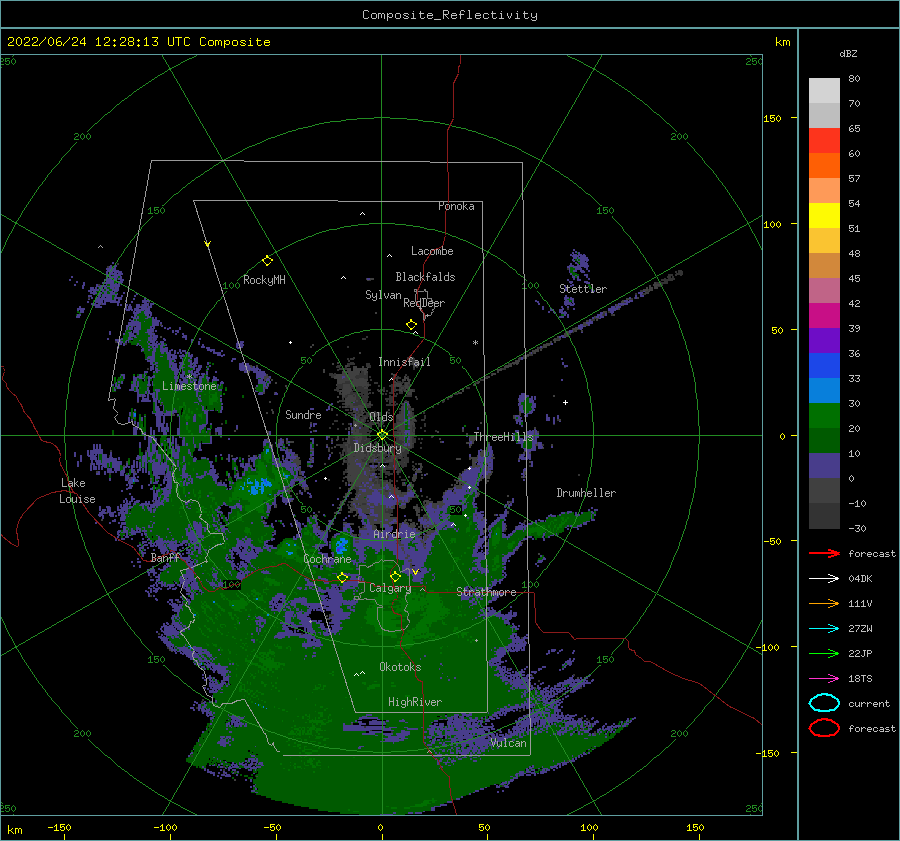Click the Airdrie label

(x=394, y=534)
